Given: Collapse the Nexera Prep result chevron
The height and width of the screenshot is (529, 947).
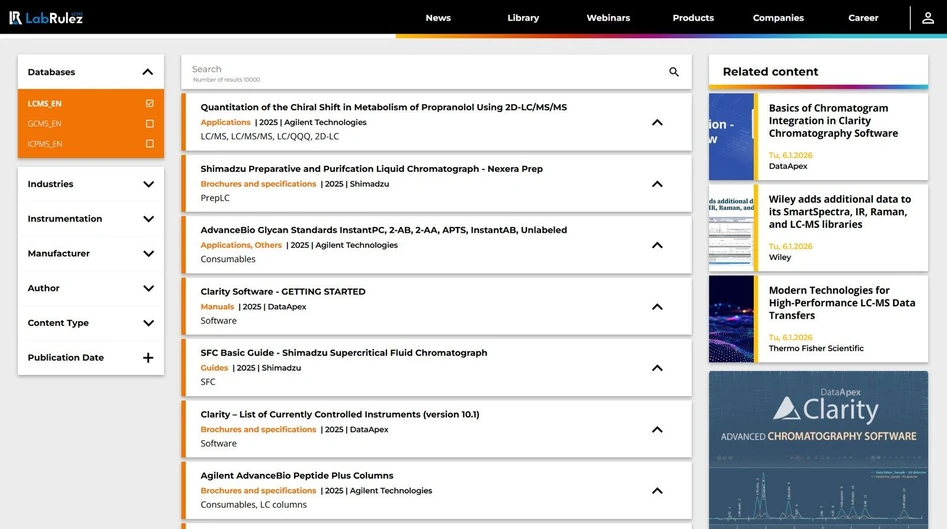Looking at the screenshot, I should point(657,184).
